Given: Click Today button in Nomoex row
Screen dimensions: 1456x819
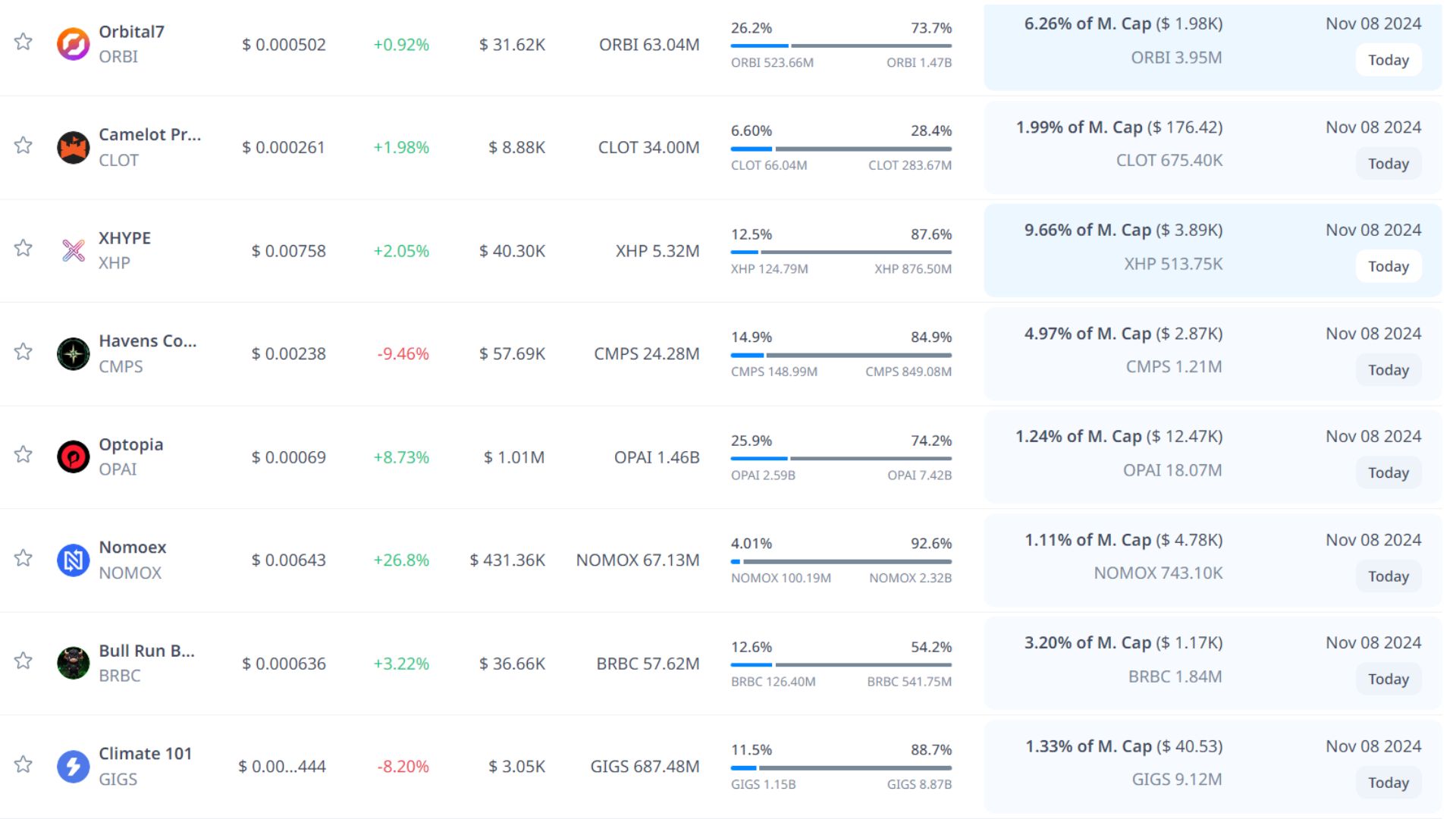Looking at the screenshot, I should pyautogui.click(x=1388, y=576).
